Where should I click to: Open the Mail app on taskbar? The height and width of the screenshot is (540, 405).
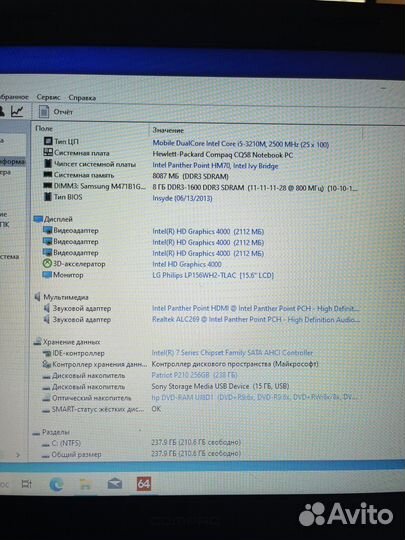[x=115, y=484]
